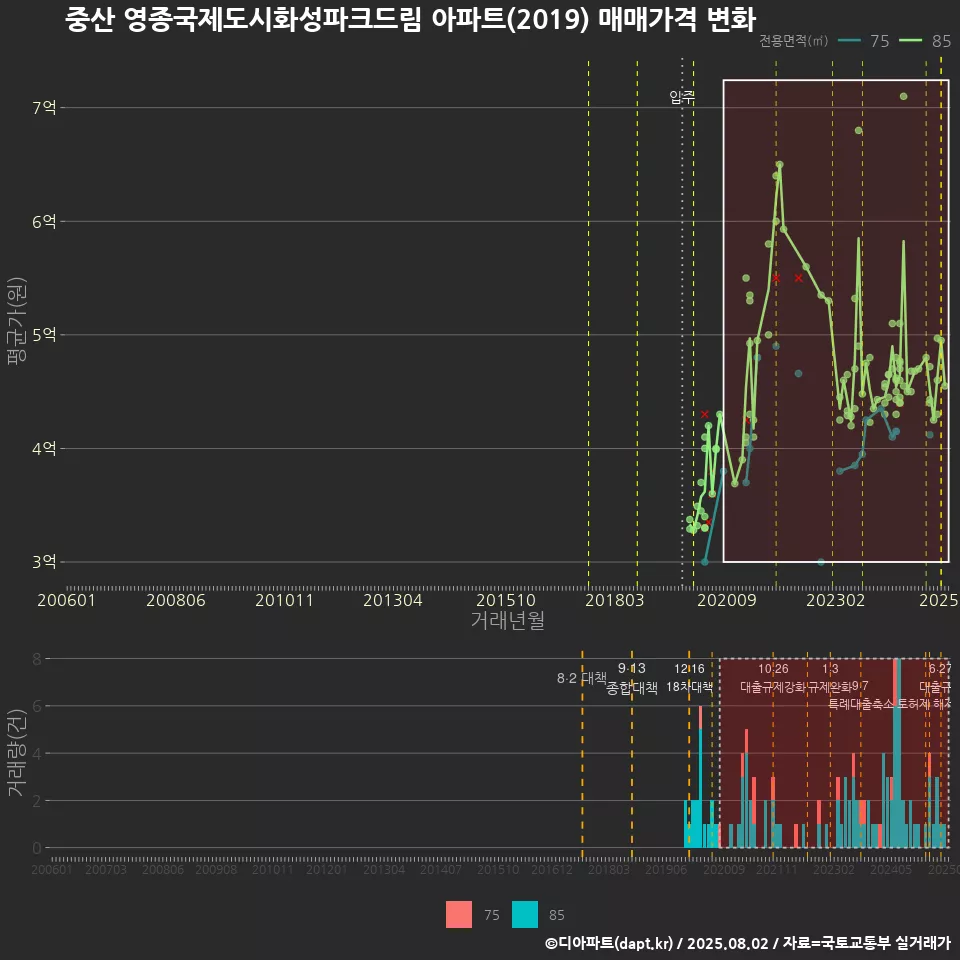The width and height of the screenshot is (960, 960).
Task: Click the green data point near 6.8억
Action: (858, 130)
